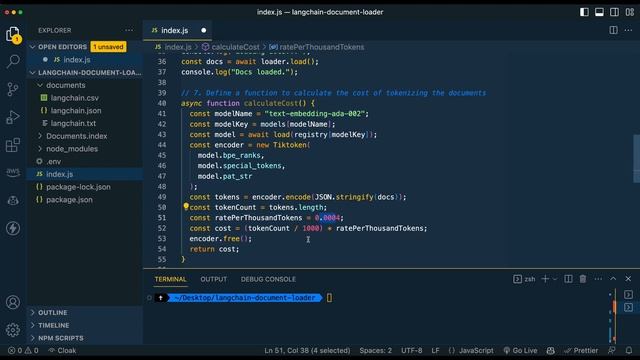Select the index.js editor tab
Image resolution: width=640 pixels, height=360 pixels.
[177, 30]
